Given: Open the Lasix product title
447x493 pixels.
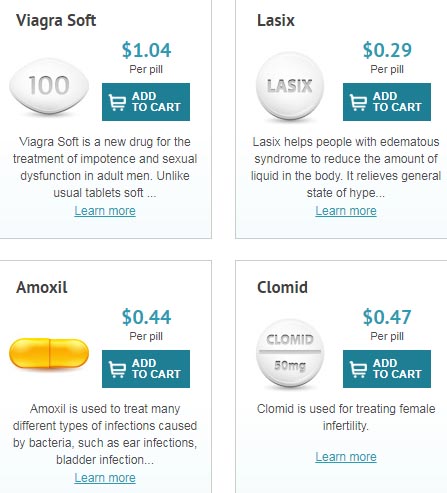Looking at the screenshot, I should pyautogui.click(x=276, y=21).
